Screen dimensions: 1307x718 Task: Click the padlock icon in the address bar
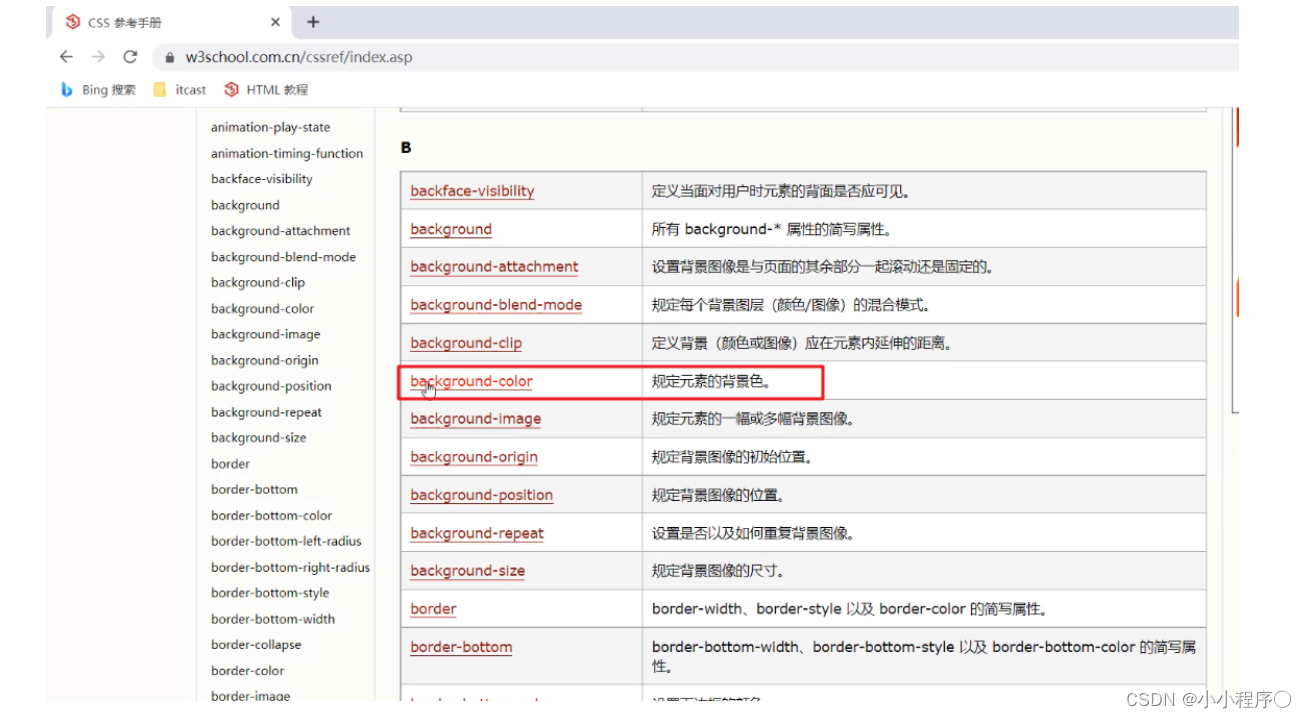(x=170, y=58)
